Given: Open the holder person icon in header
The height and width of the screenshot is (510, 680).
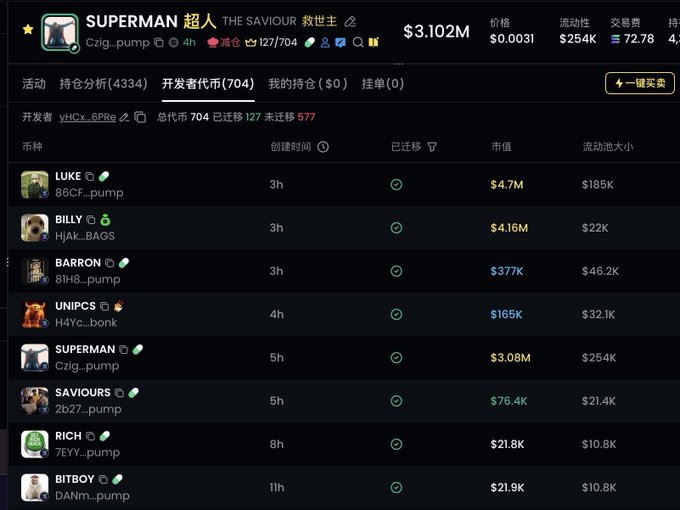Looking at the screenshot, I should pos(325,42).
